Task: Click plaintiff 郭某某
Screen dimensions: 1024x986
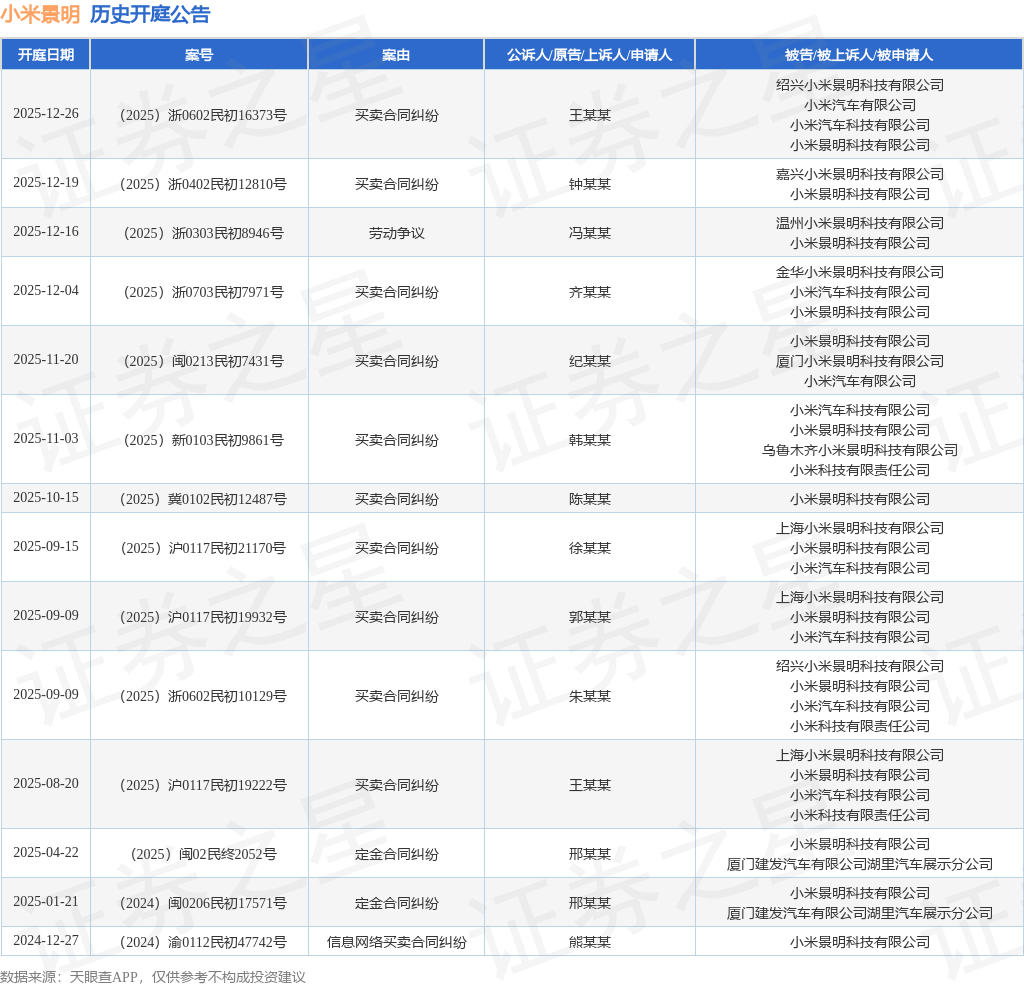Action: point(590,618)
